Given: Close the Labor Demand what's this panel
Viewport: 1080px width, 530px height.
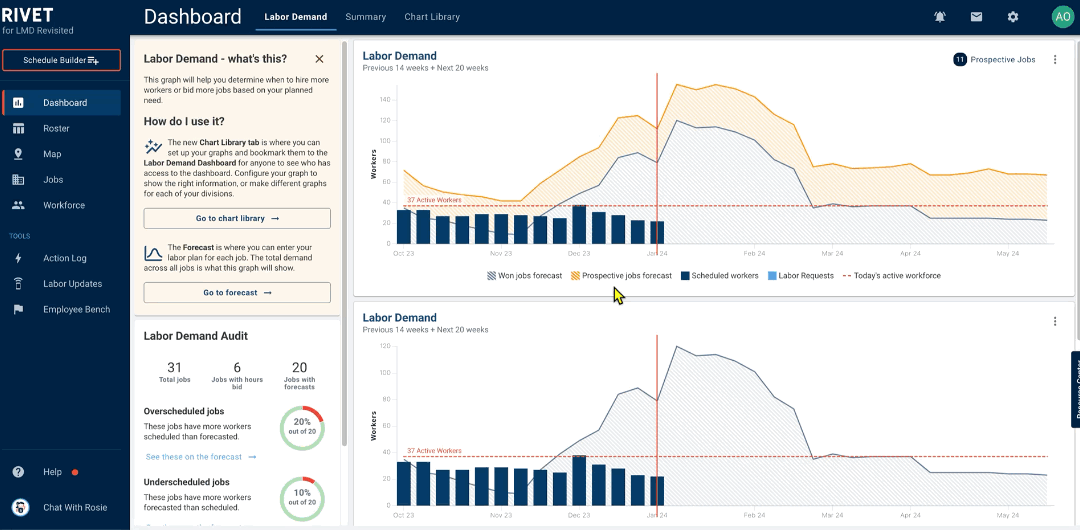Looking at the screenshot, I should (x=319, y=59).
